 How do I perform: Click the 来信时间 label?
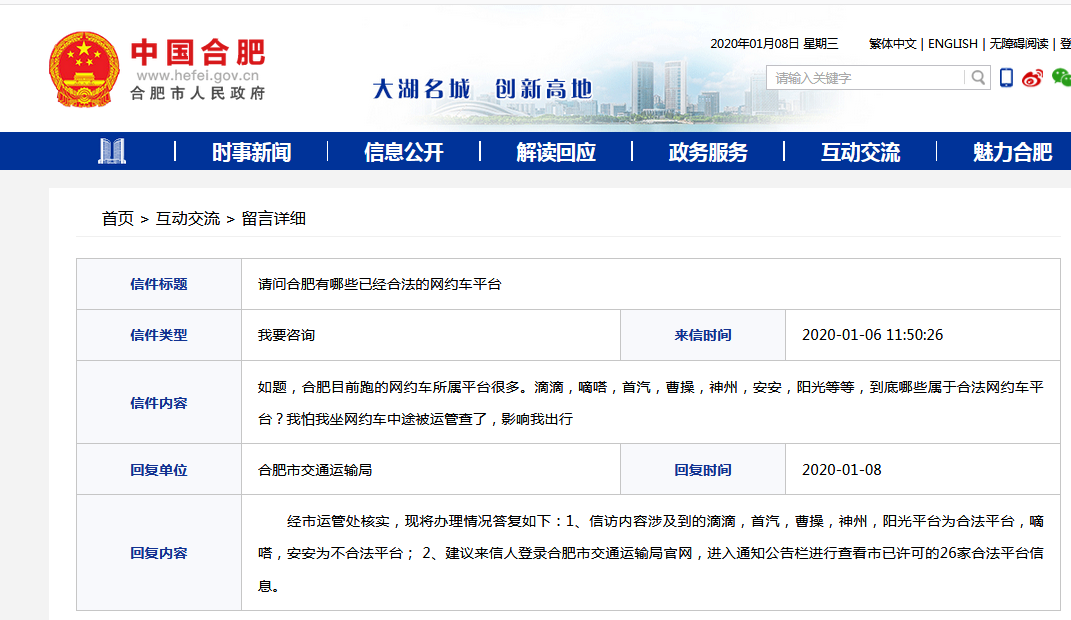[x=703, y=335]
